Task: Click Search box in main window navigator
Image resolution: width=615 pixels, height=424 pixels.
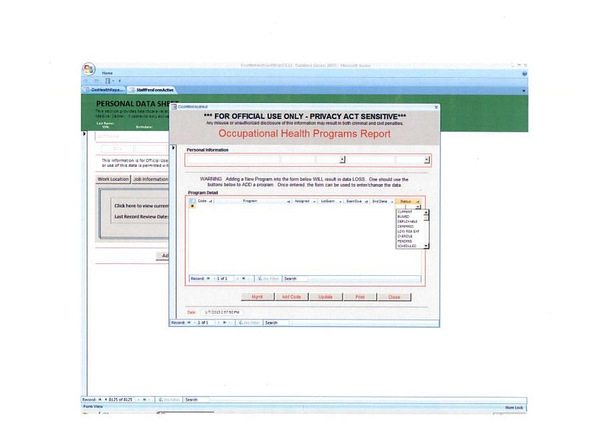Action: pyautogui.click(x=196, y=400)
